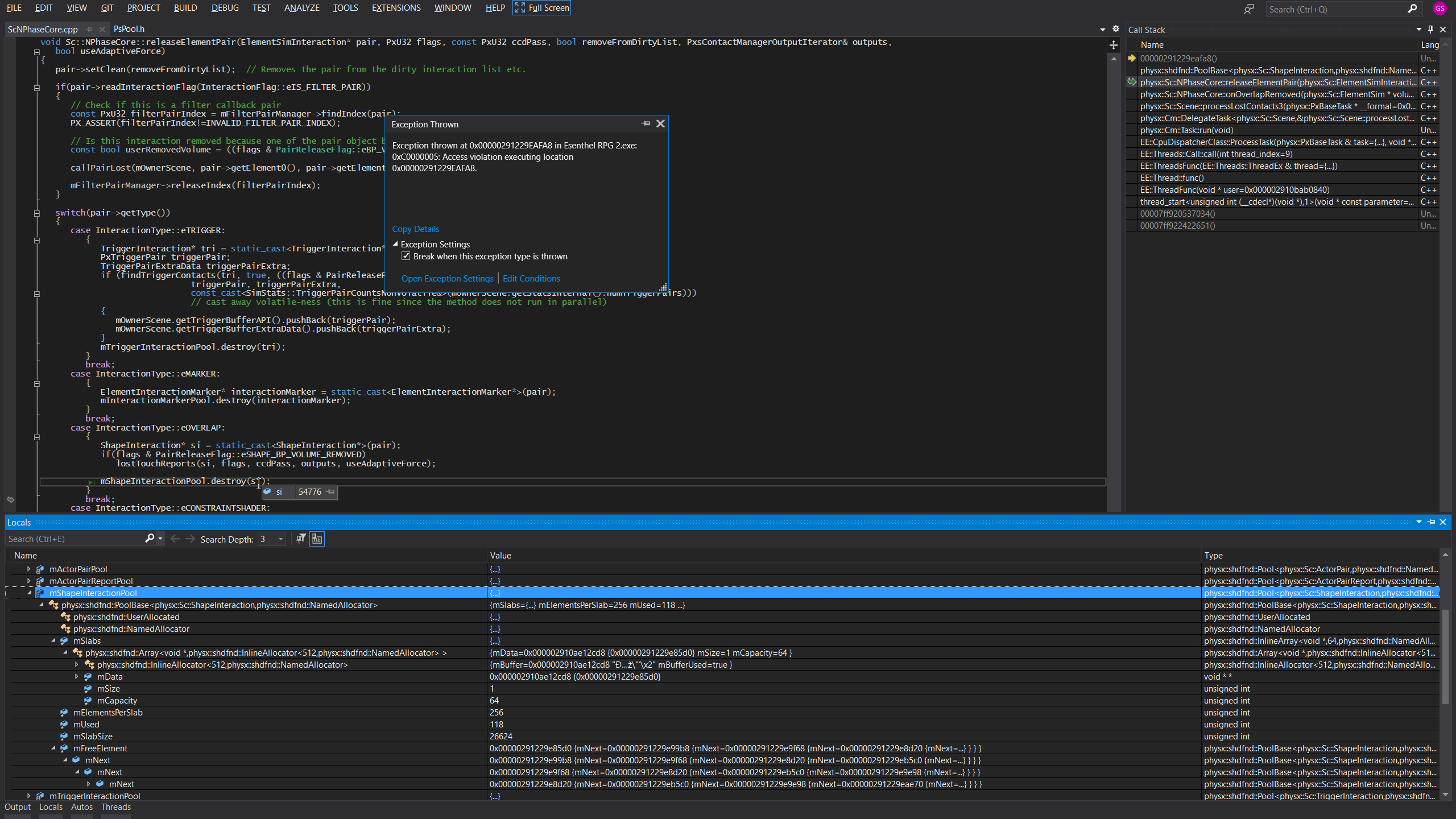Open the DEBUG menu

tap(225, 8)
